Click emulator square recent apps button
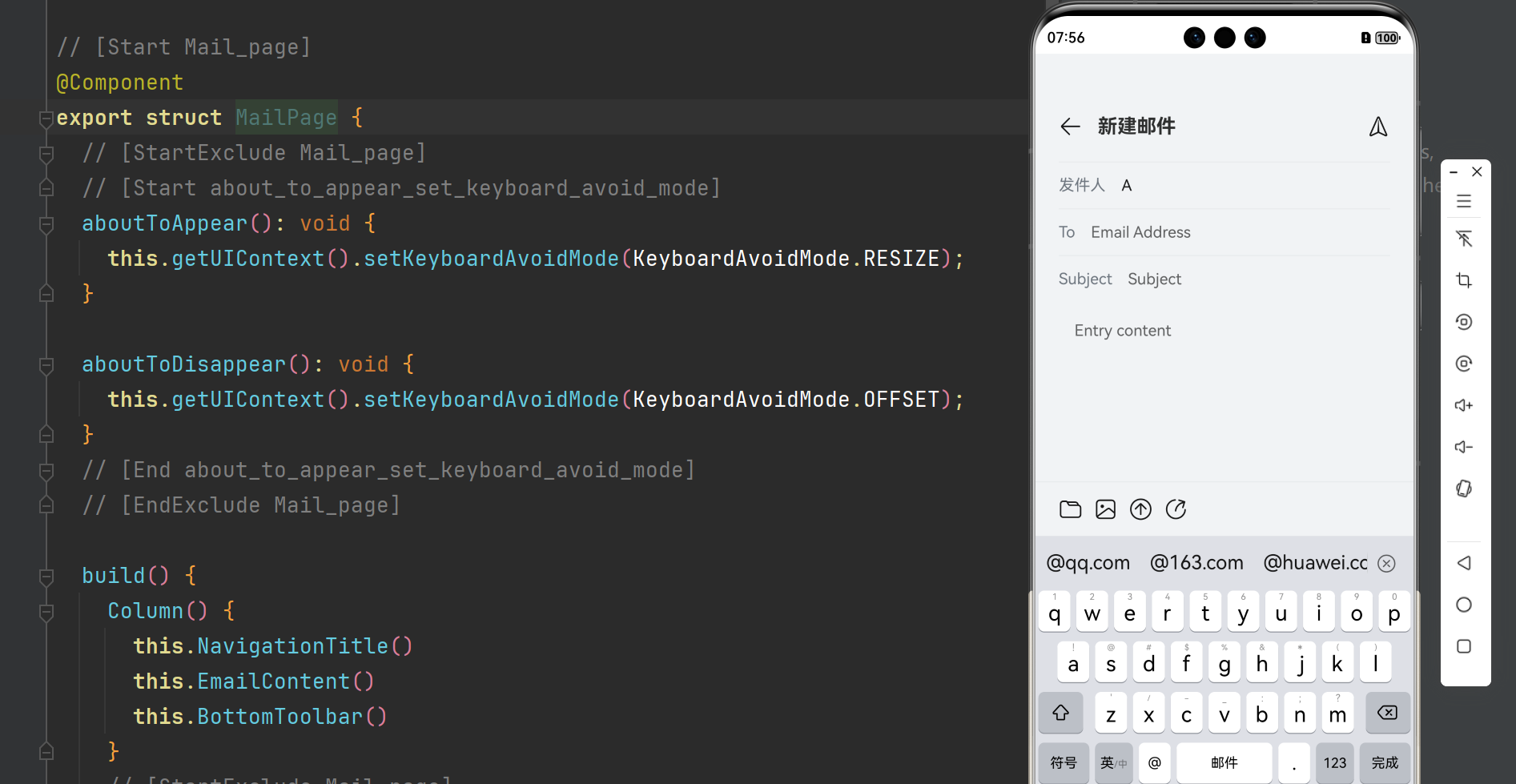The image size is (1516, 784). 1464,646
